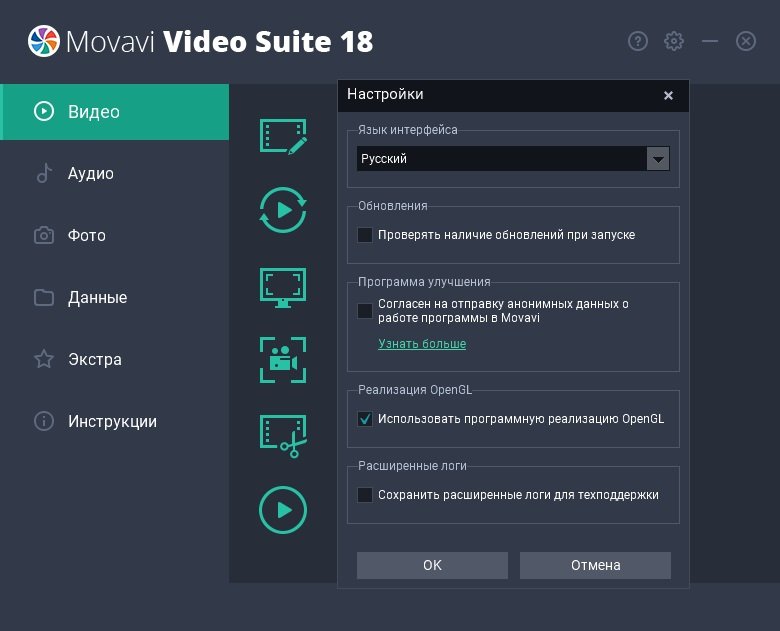Follow the Узнать больше link
Screen dimensions: 780x631
click(x=421, y=344)
